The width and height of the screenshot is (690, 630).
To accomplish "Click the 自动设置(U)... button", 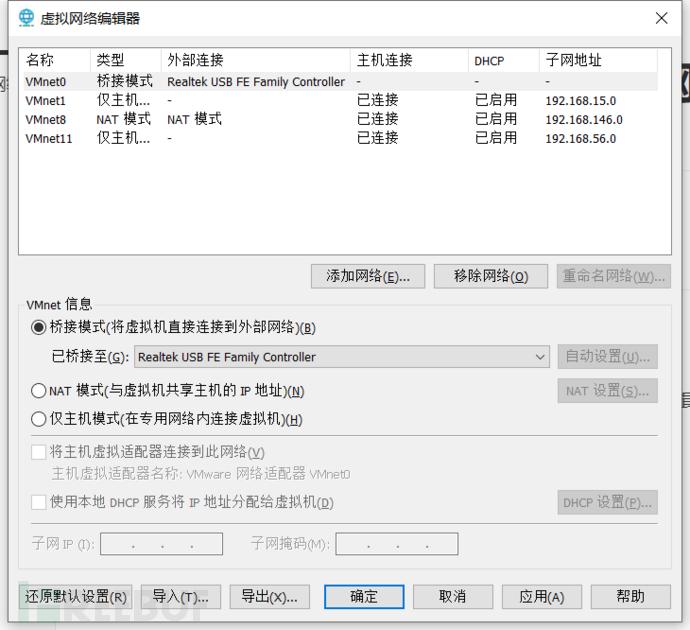I will 608,357.
